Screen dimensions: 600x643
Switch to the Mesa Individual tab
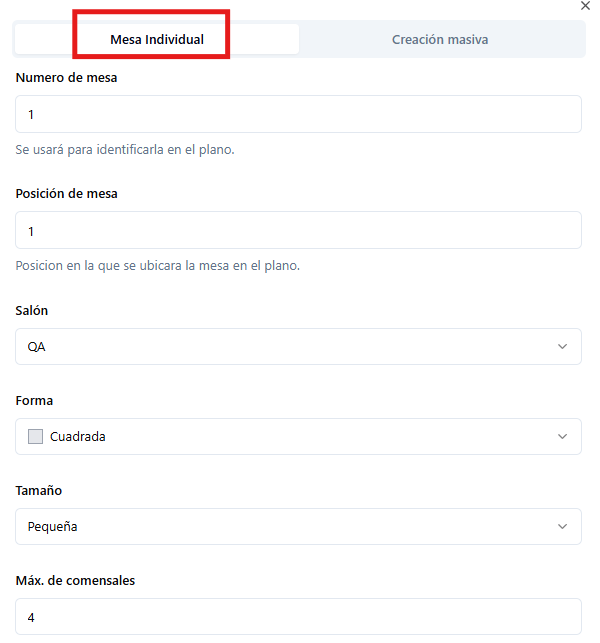(157, 40)
